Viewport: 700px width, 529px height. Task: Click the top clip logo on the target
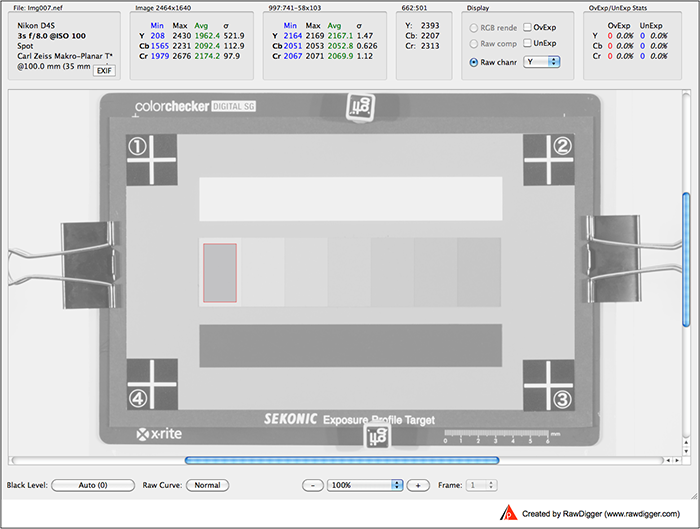tap(361, 107)
